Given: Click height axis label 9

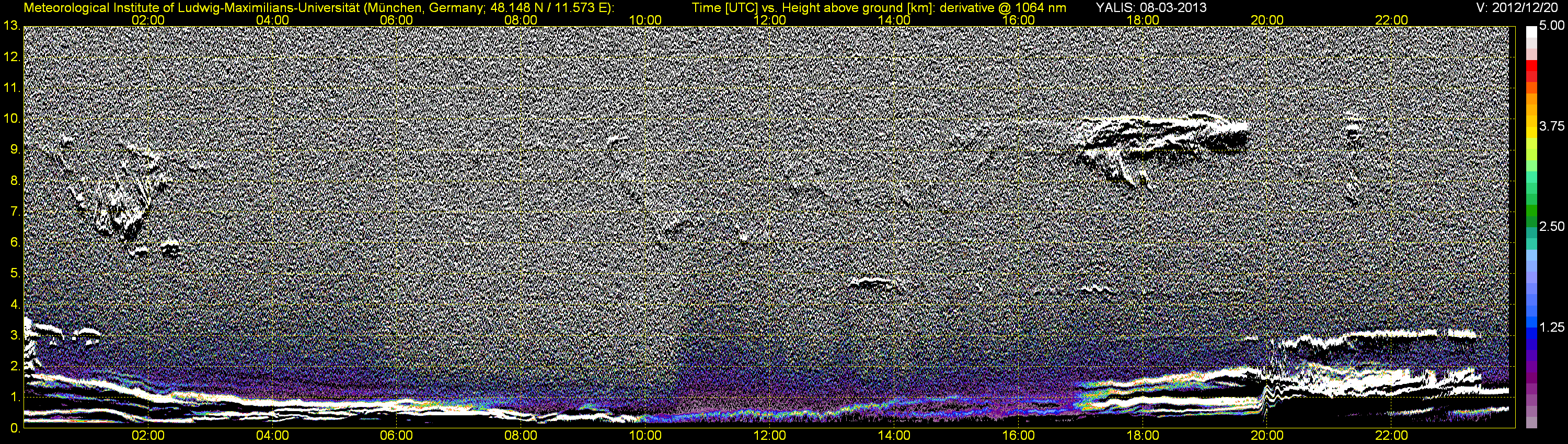Looking at the screenshot, I should coord(15,150).
